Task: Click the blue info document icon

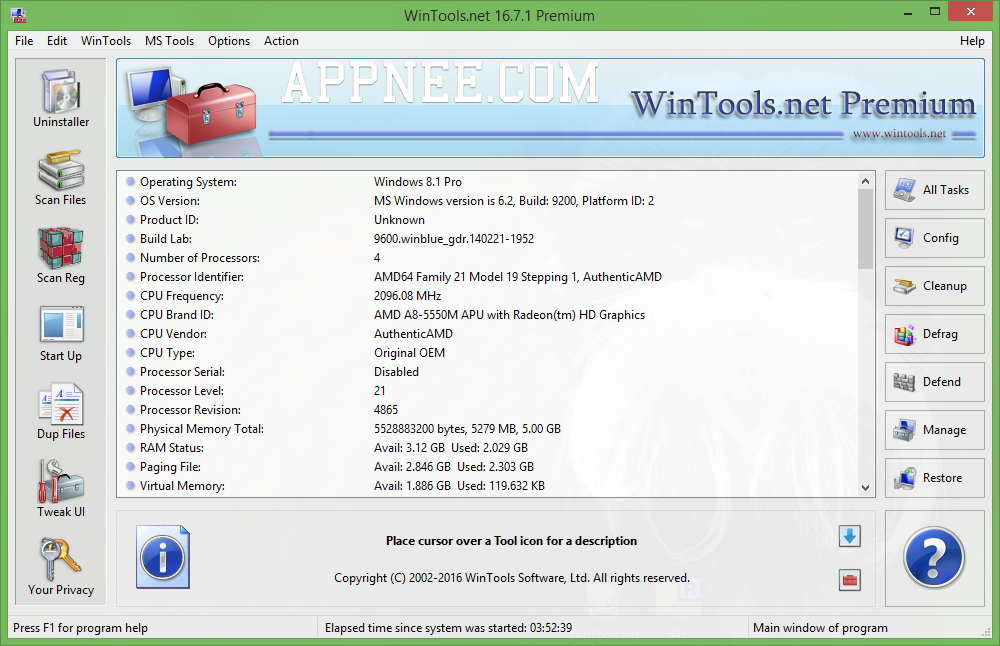Action: click(x=163, y=557)
